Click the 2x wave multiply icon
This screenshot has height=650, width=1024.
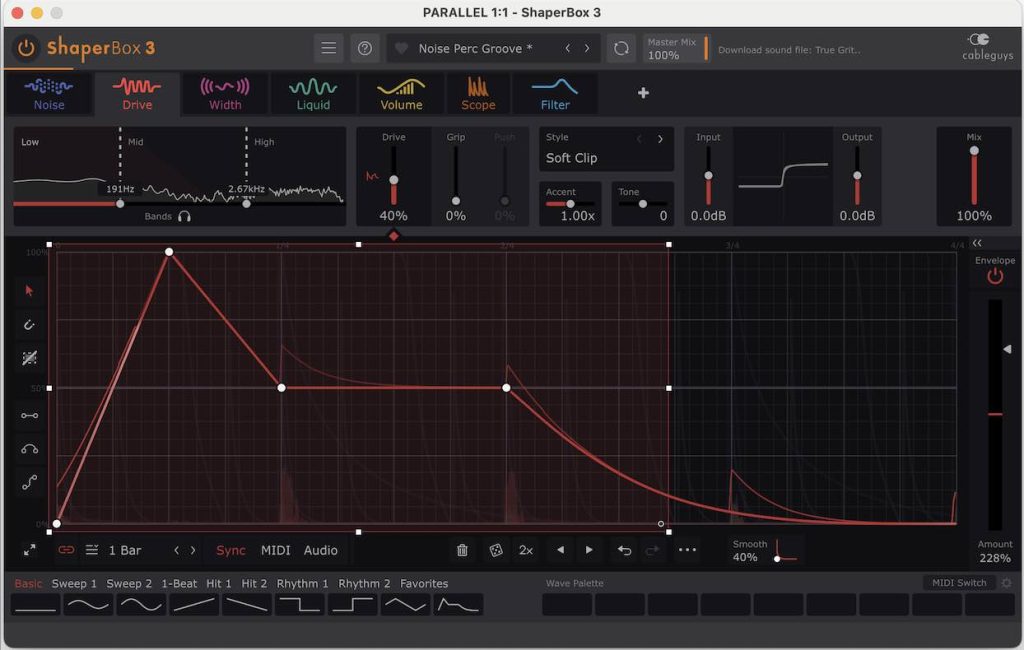525,550
